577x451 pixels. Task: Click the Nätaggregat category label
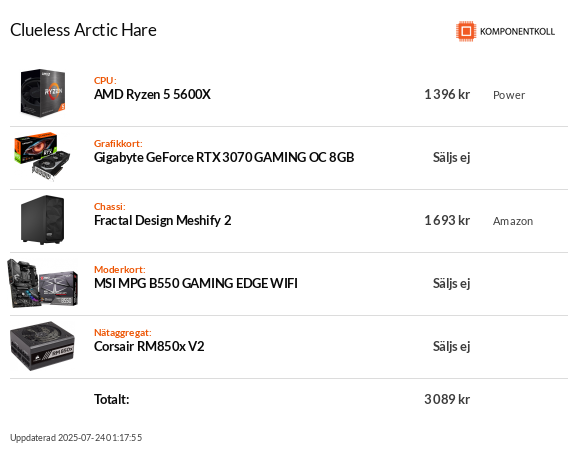point(123,333)
